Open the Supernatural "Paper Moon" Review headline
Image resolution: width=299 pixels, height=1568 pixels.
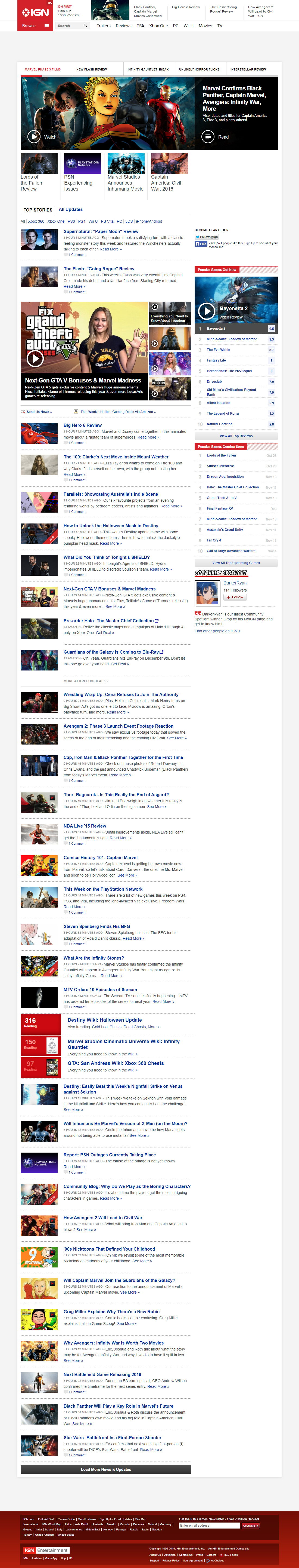tap(101, 231)
